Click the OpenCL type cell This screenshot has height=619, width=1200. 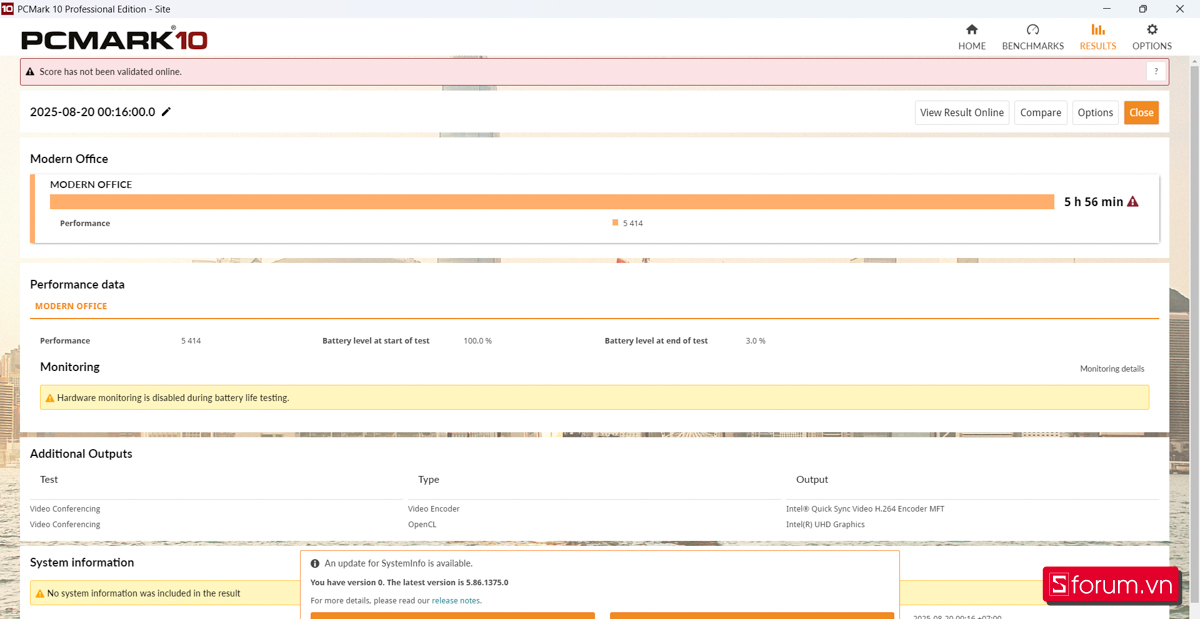(x=422, y=524)
